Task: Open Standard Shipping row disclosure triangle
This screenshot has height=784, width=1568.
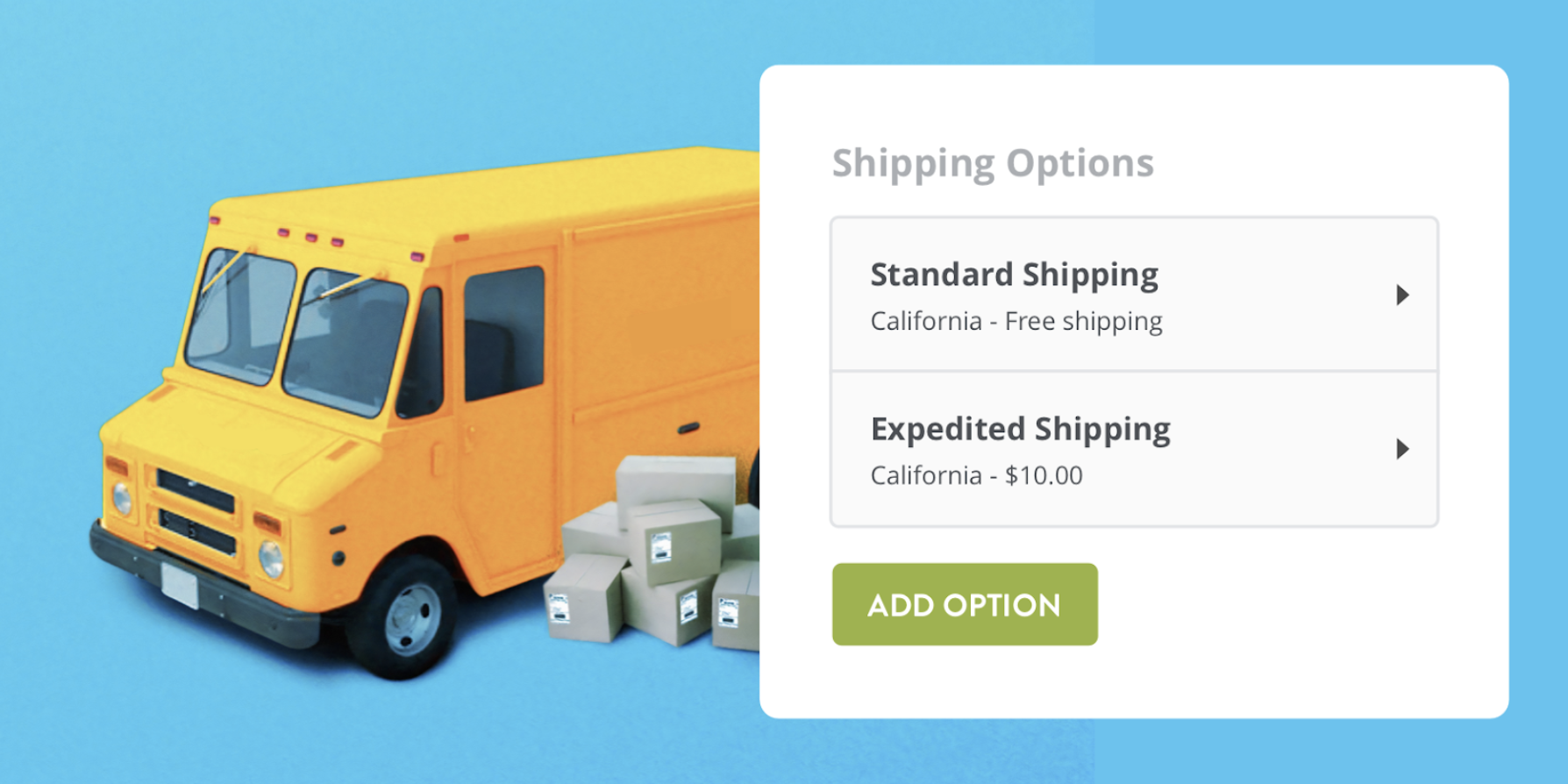Action: point(1404,296)
